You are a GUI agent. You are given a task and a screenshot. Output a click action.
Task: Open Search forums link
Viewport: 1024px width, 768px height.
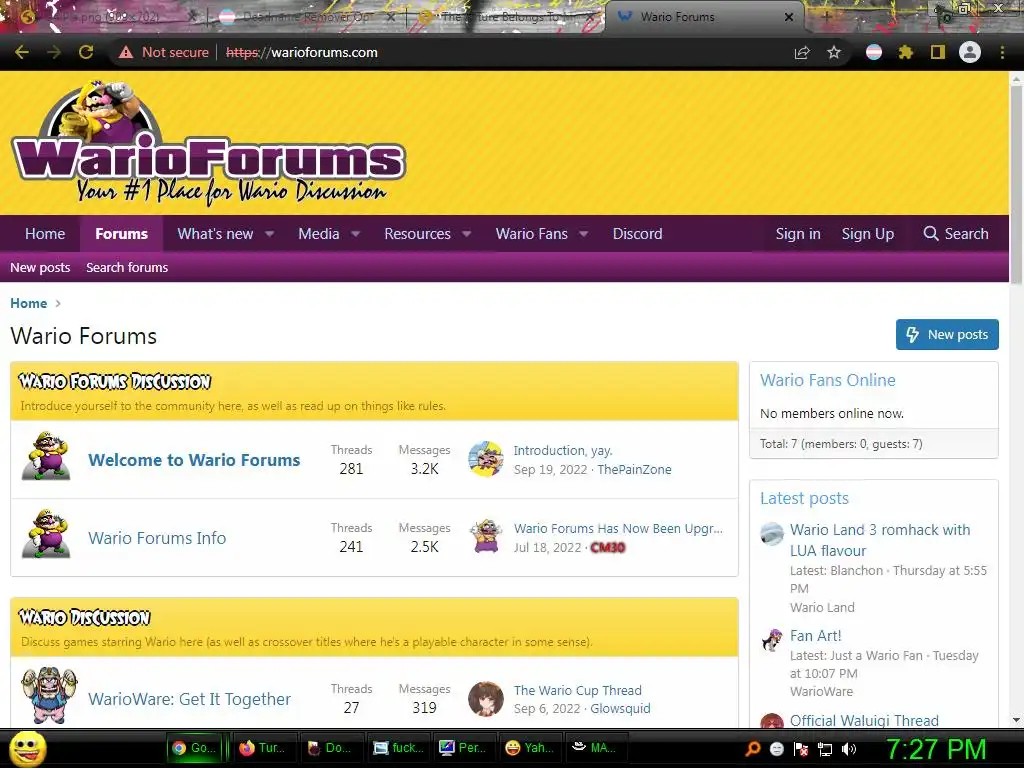point(127,267)
